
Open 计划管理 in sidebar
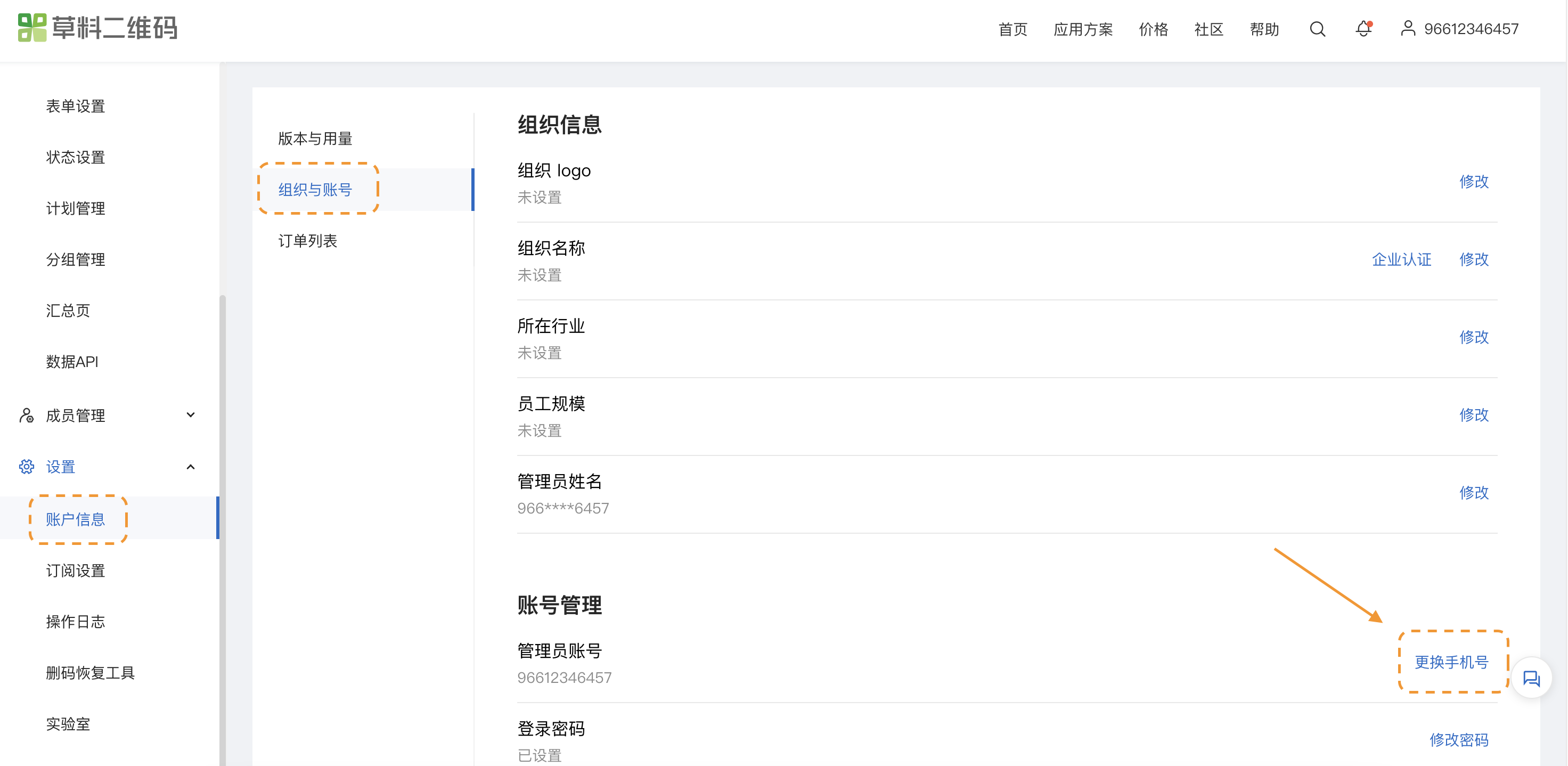[x=76, y=209]
